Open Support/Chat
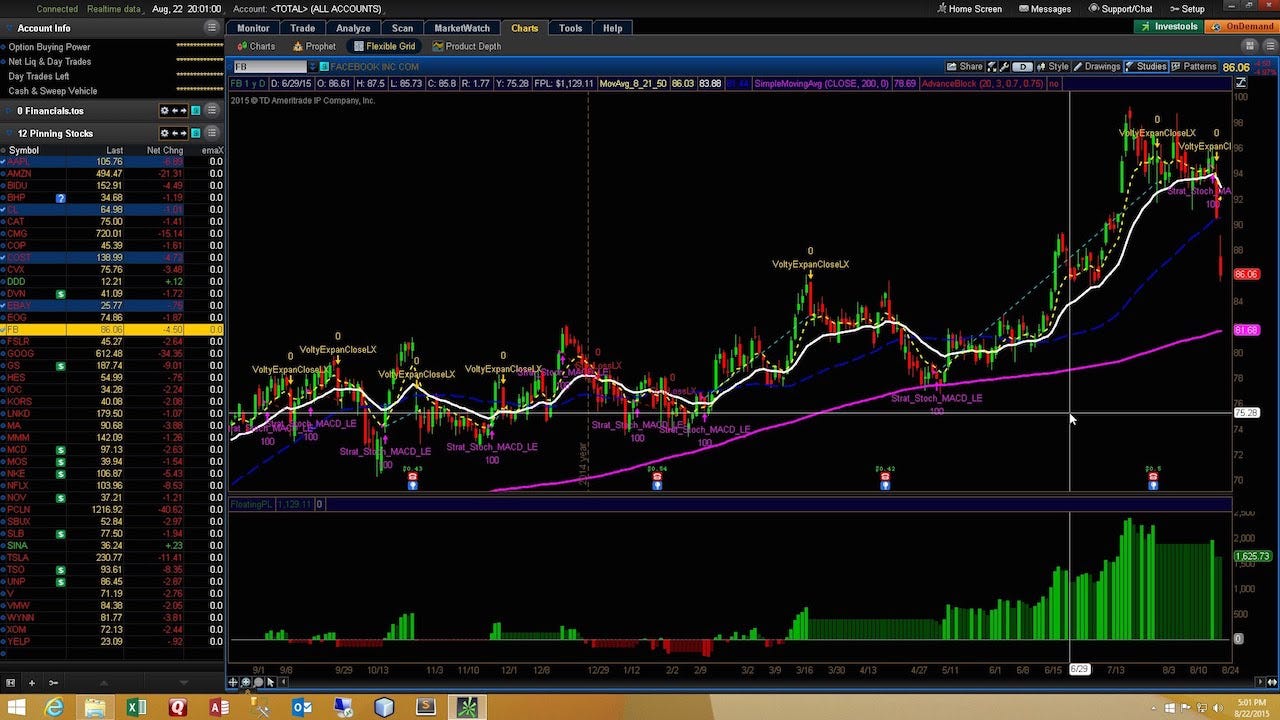1280x720 pixels. (x=1119, y=9)
